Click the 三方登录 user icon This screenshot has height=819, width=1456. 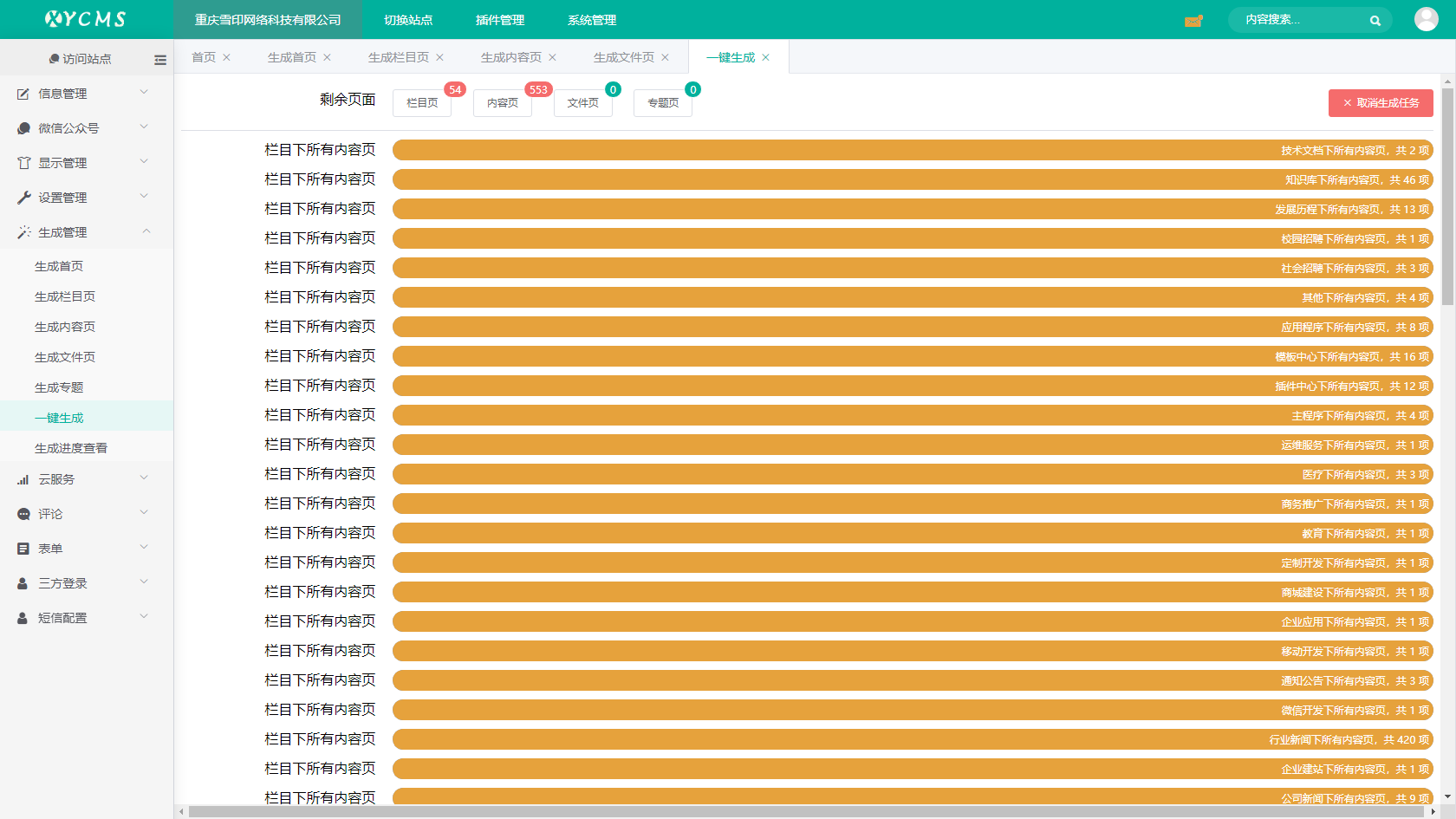[23, 583]
